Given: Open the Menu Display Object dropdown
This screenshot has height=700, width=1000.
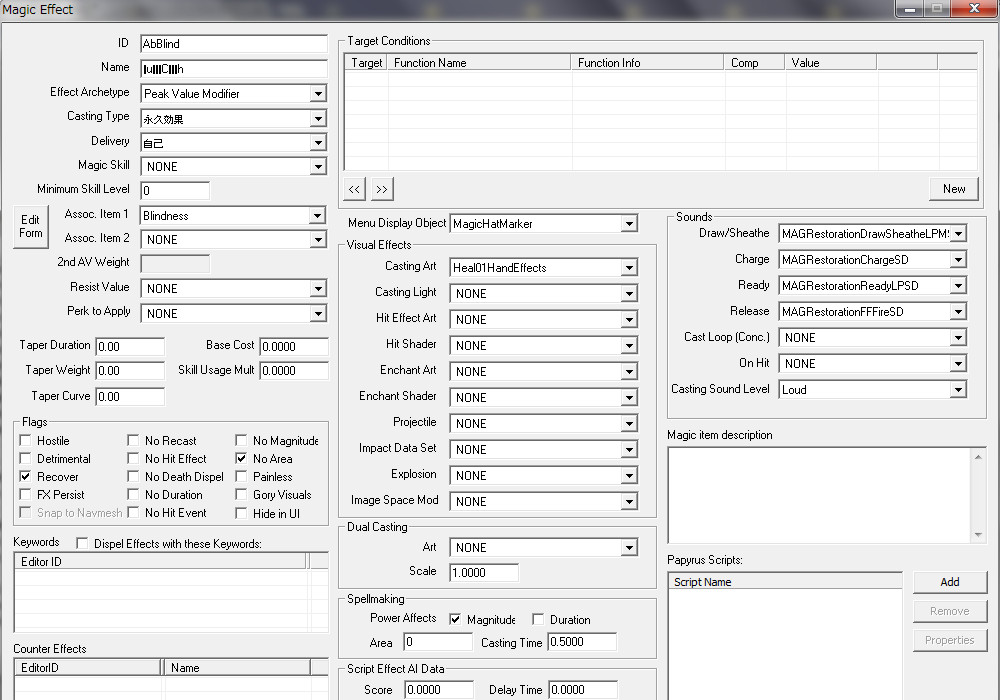Looking at the screenshot, I should click(x=629, y=224).
